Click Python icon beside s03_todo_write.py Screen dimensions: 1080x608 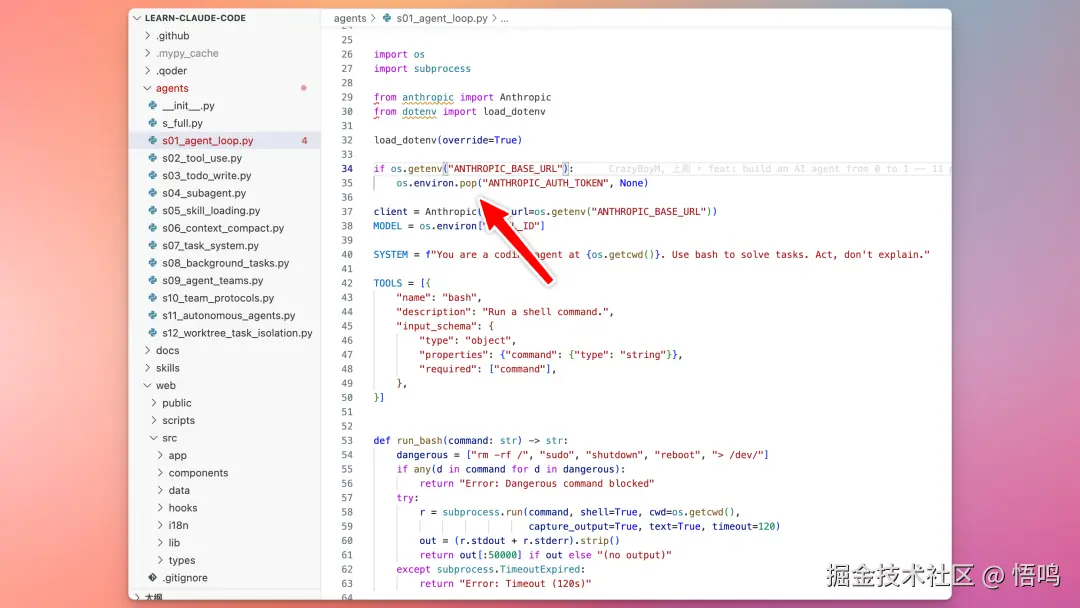[153, 176]
